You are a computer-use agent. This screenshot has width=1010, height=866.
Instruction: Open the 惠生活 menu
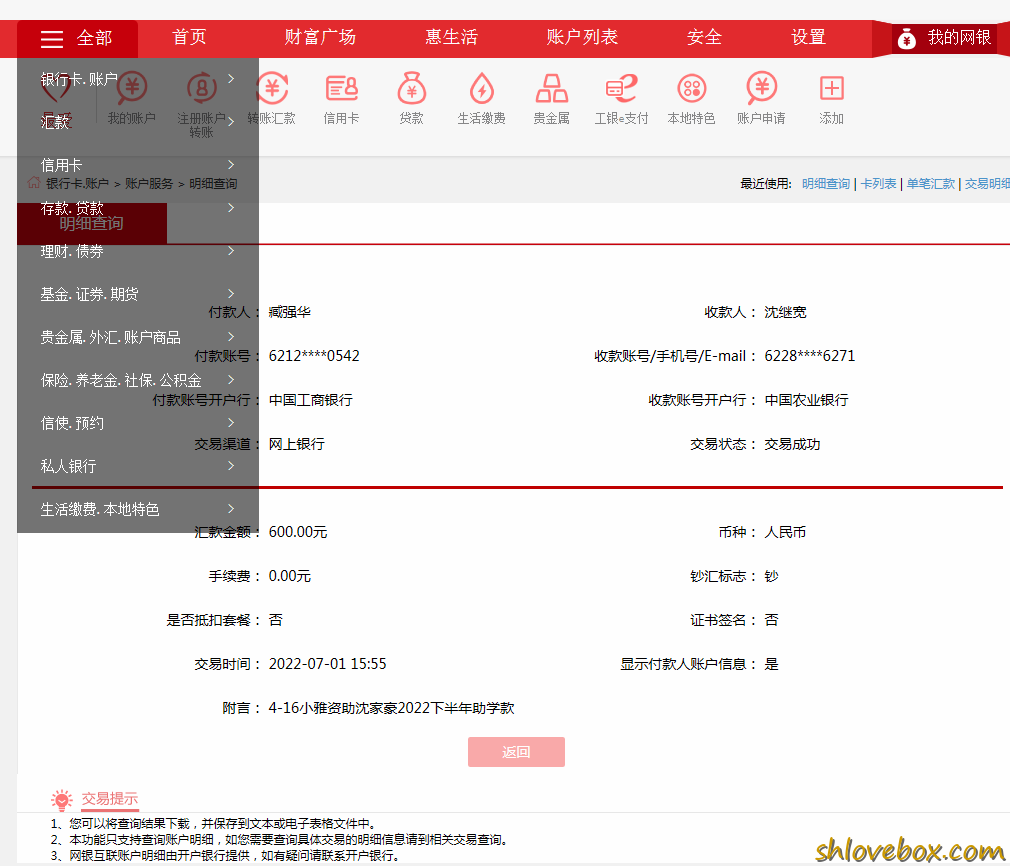coord(451,37)
